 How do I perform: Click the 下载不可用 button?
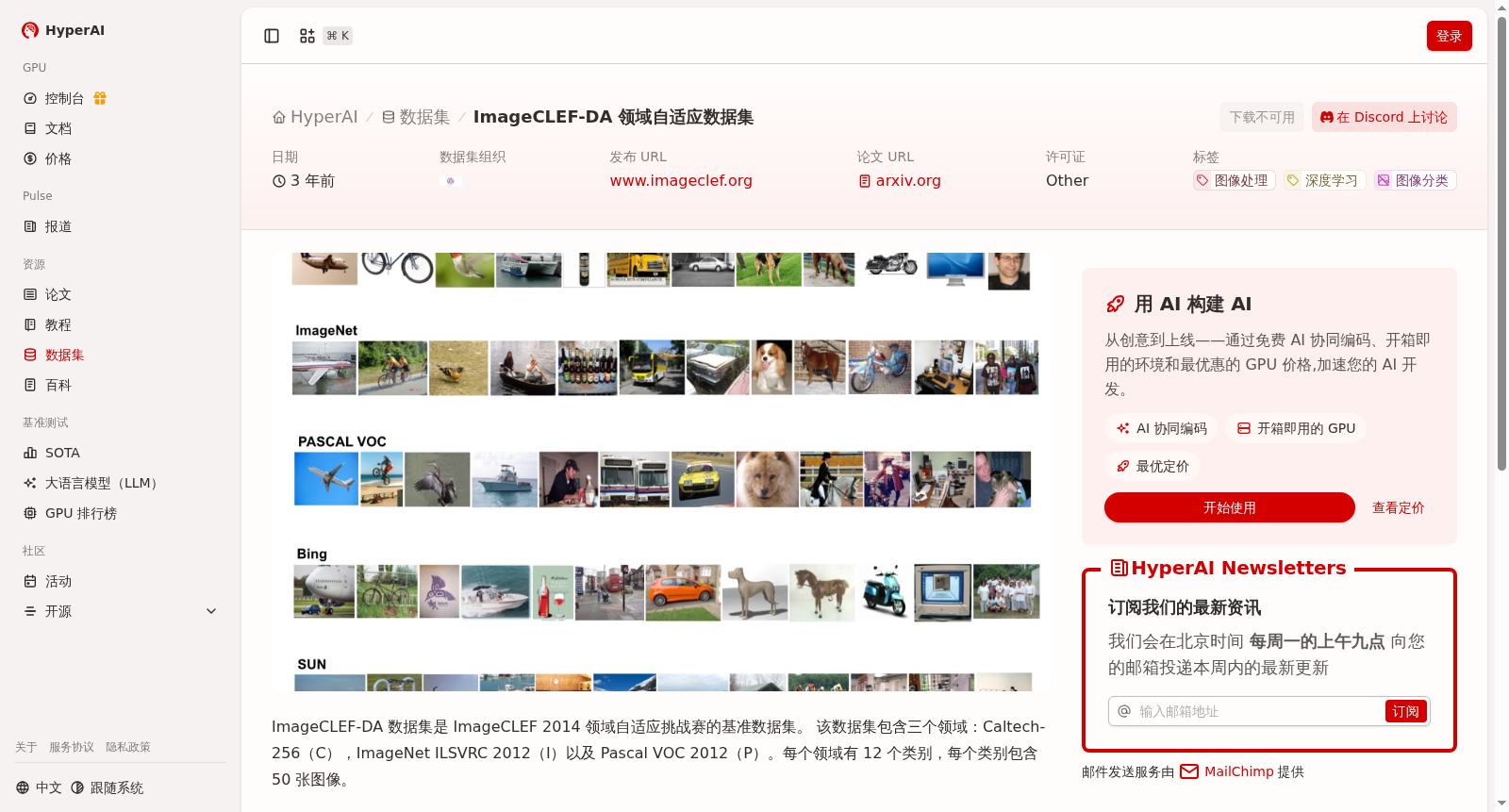pyautogui.click(x=1262, y=117)
